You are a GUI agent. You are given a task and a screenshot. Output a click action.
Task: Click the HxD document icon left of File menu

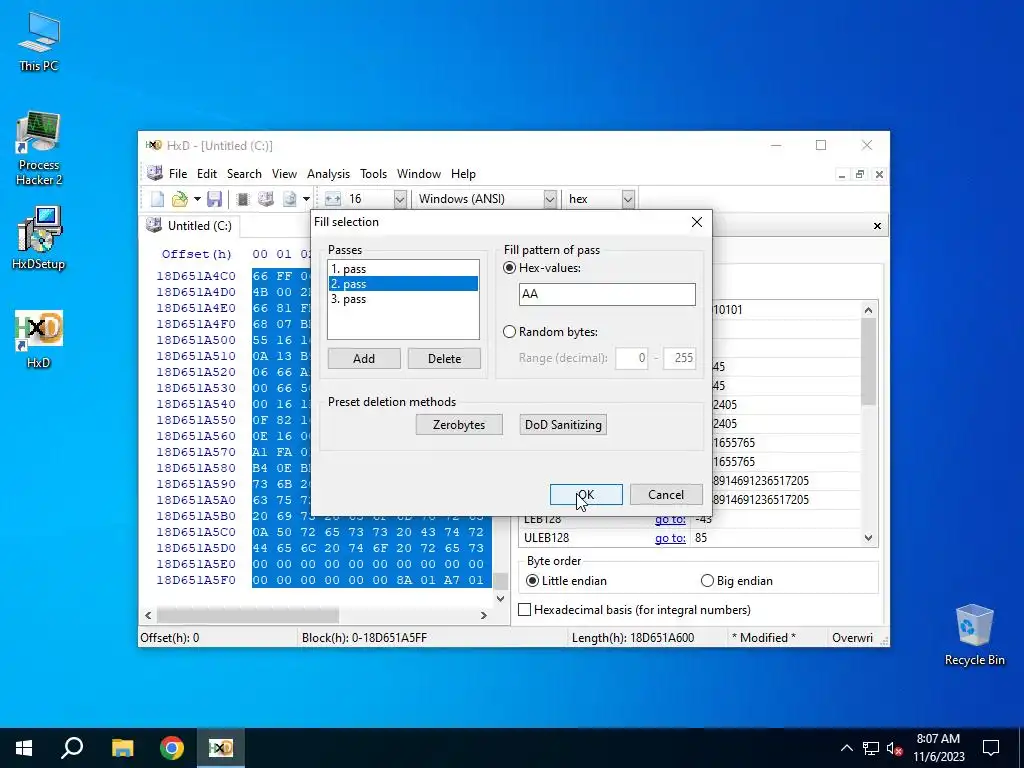click(155, 173)
